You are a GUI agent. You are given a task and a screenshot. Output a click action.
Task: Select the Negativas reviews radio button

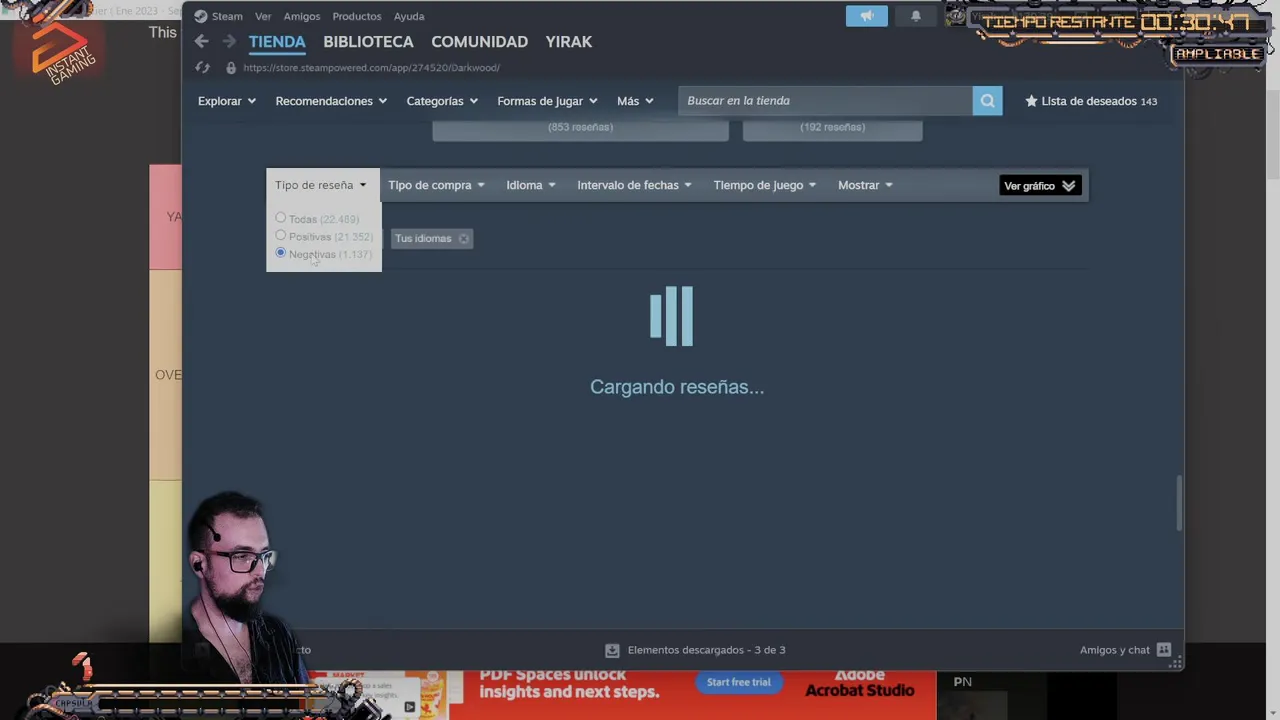tap(281, 253)
